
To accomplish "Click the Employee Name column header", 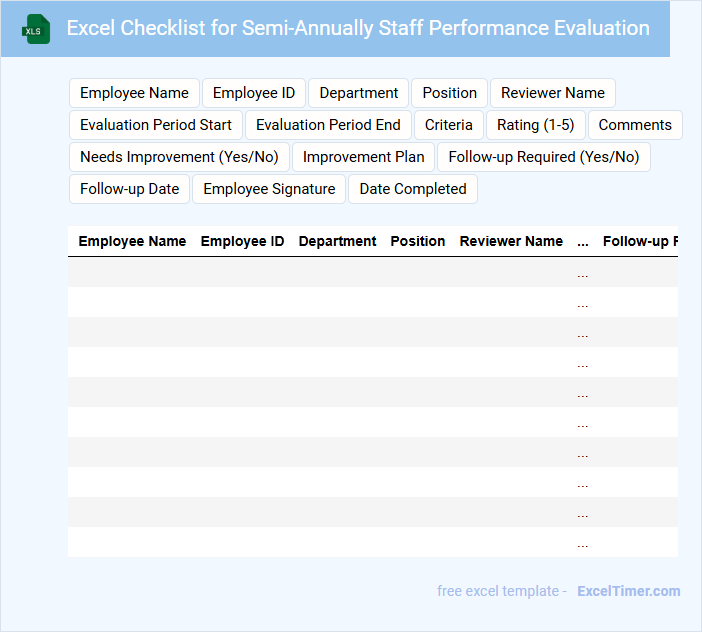I will (132, 241).
